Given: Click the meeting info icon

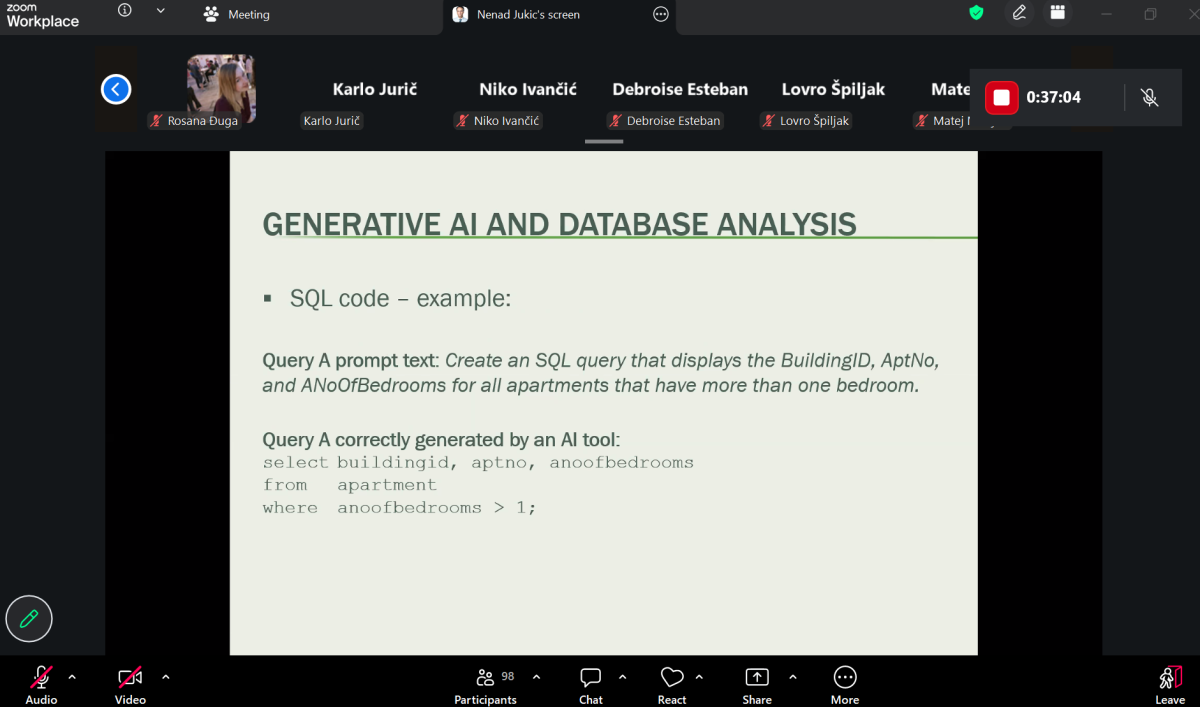Looking at the screenshot, I should tap(124, 10).
